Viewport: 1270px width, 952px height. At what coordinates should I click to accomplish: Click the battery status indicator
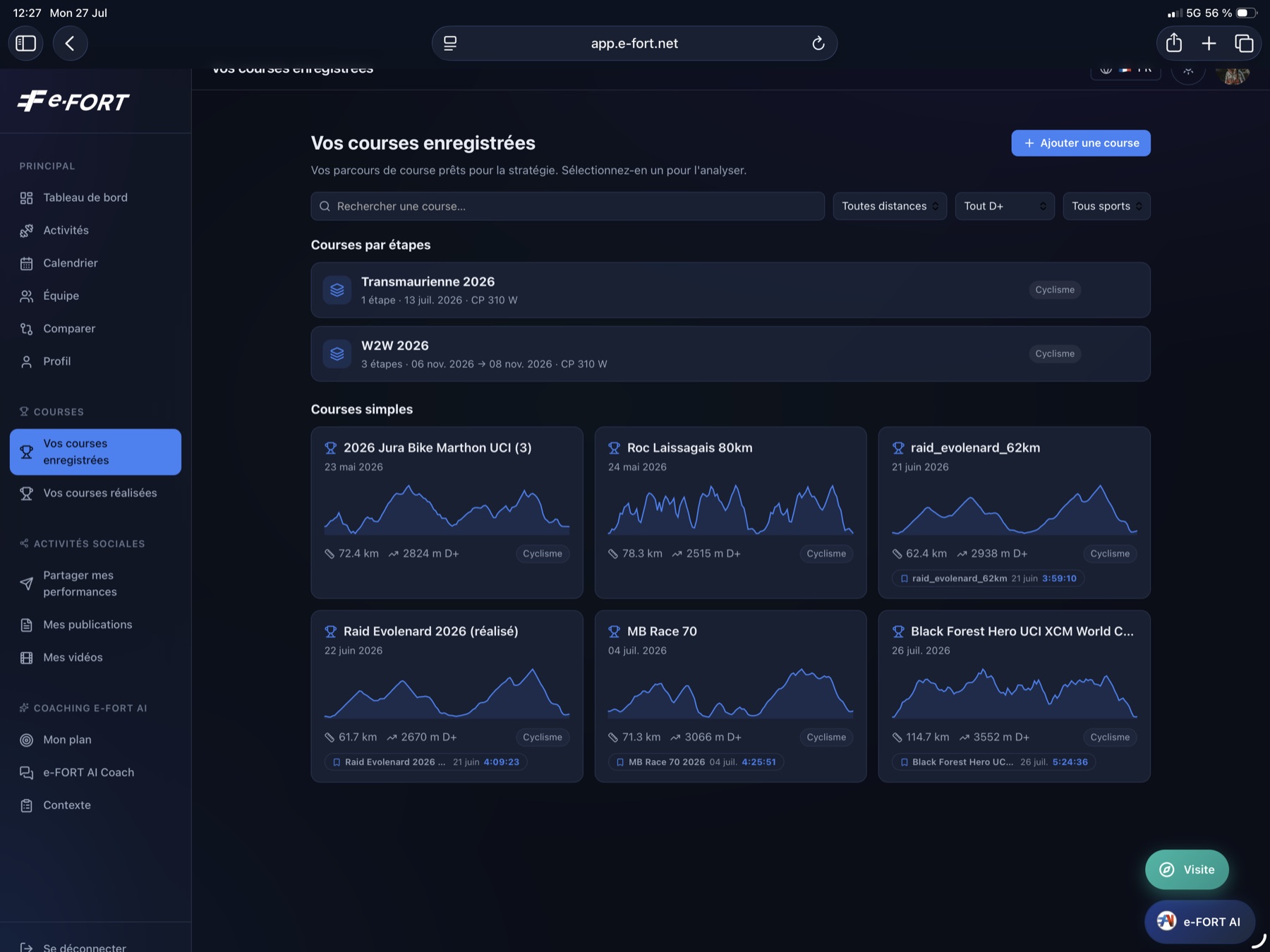pos(1246,13)
